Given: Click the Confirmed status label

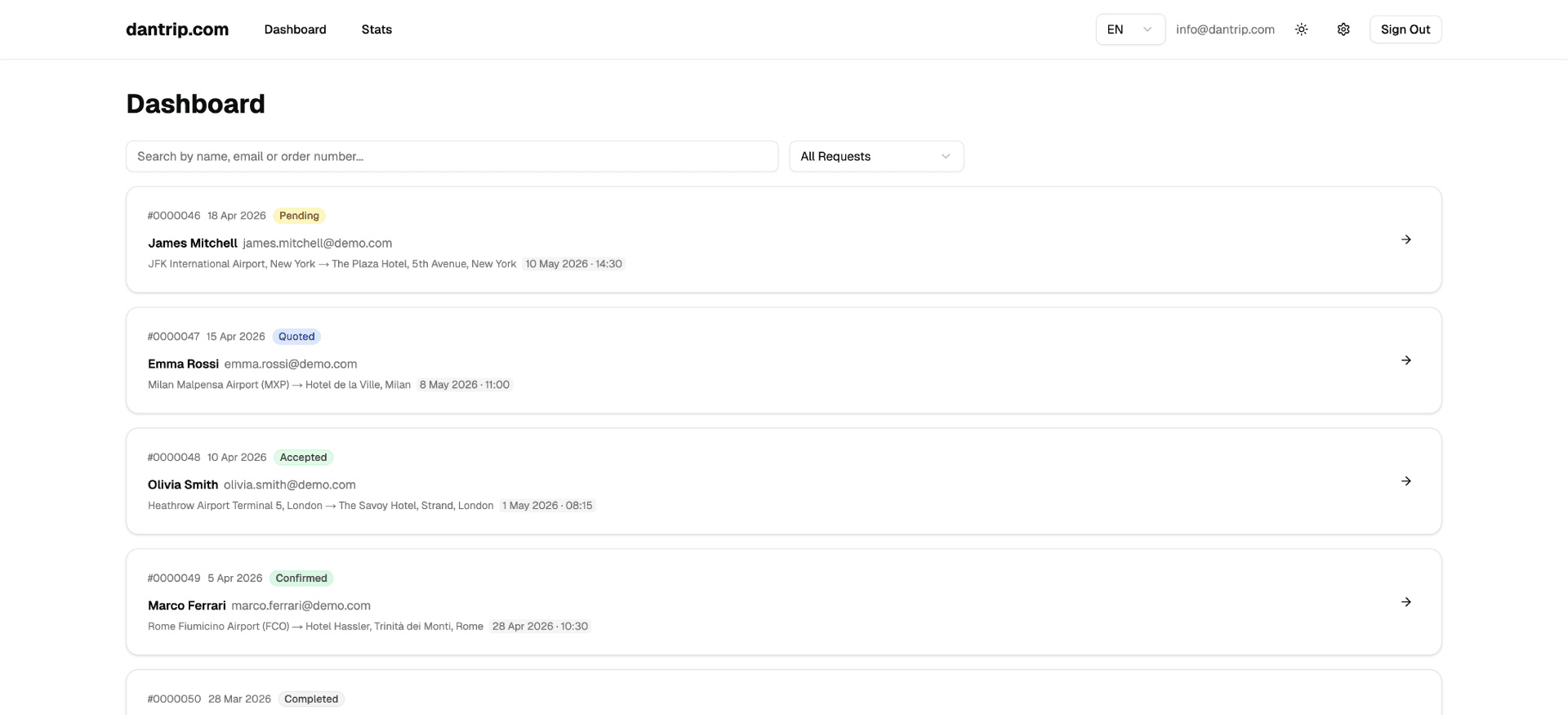Looking at the screenshot, I should tap(301, 579).
